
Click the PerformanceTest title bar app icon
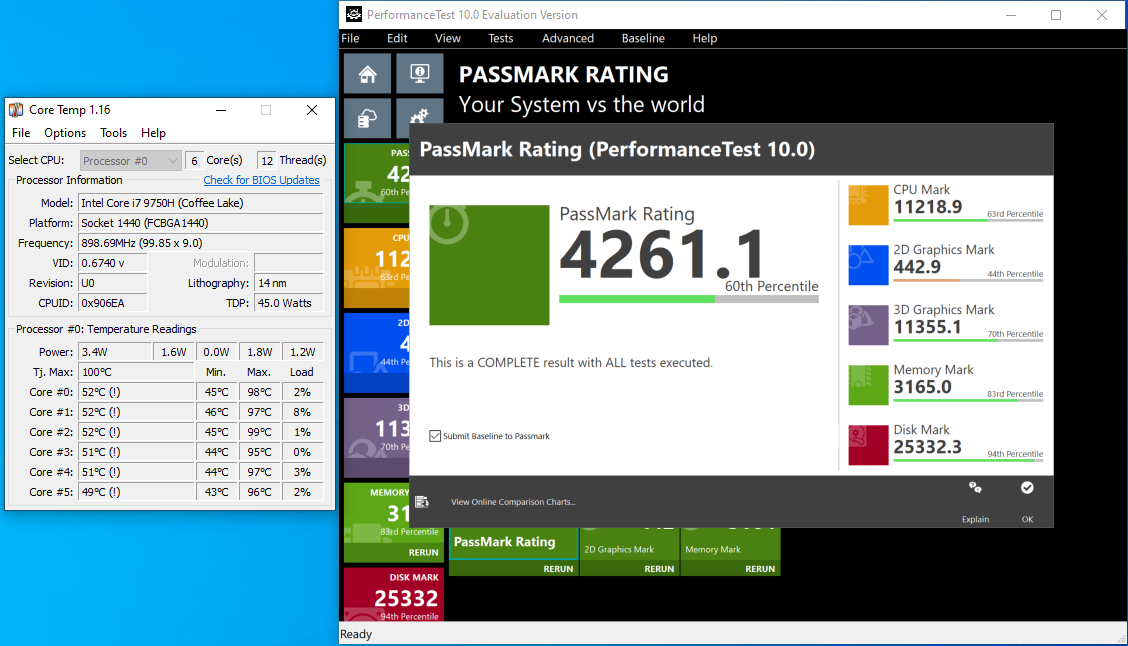pos(353,14)
